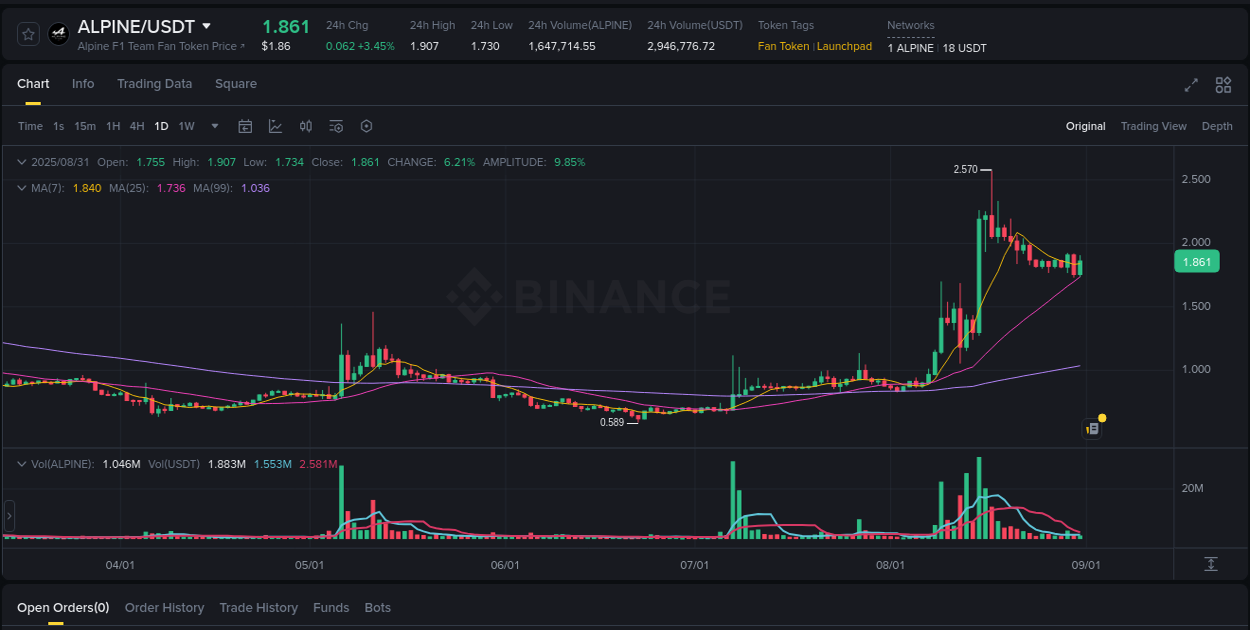Open the date range picker calendar icon

click(x=245, y=126)
